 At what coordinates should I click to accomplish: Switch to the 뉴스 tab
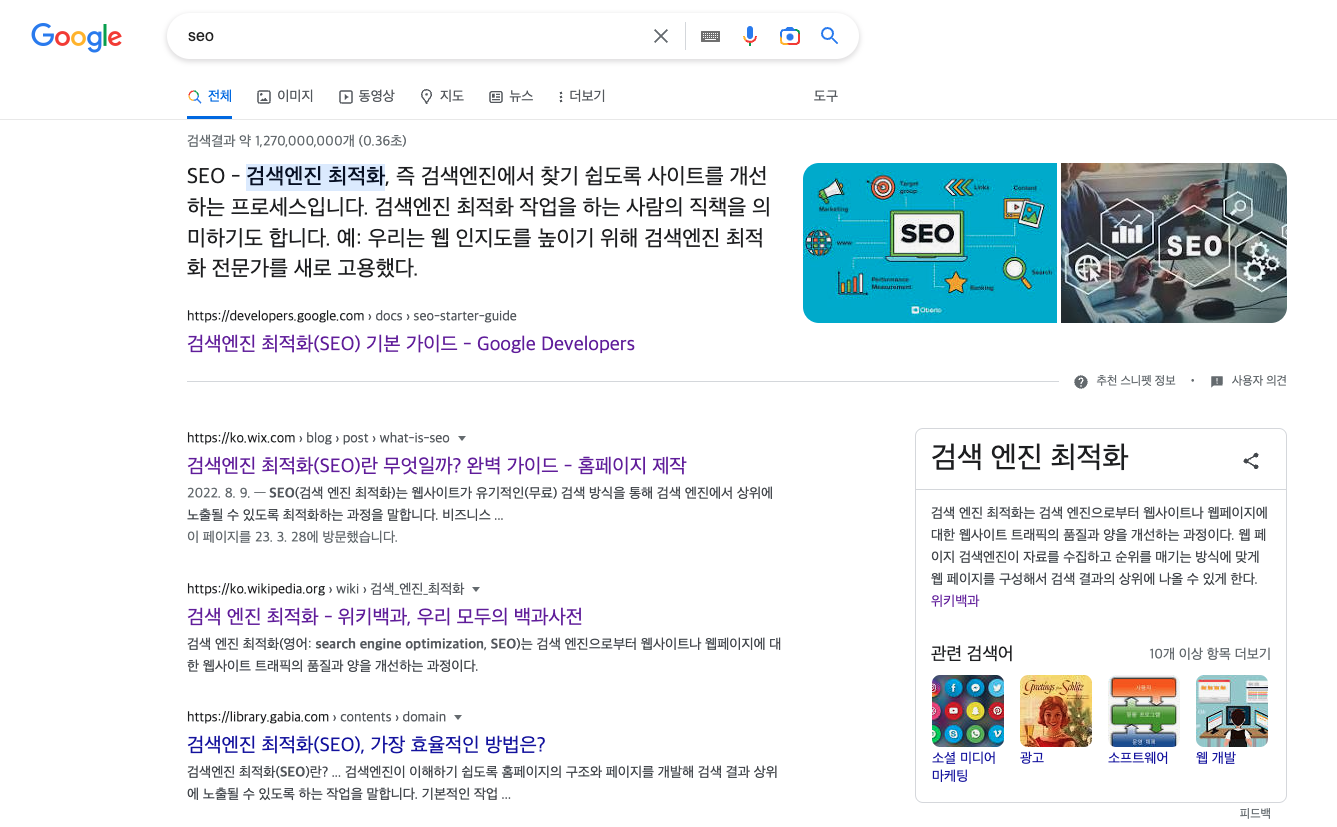coord(511,96)
